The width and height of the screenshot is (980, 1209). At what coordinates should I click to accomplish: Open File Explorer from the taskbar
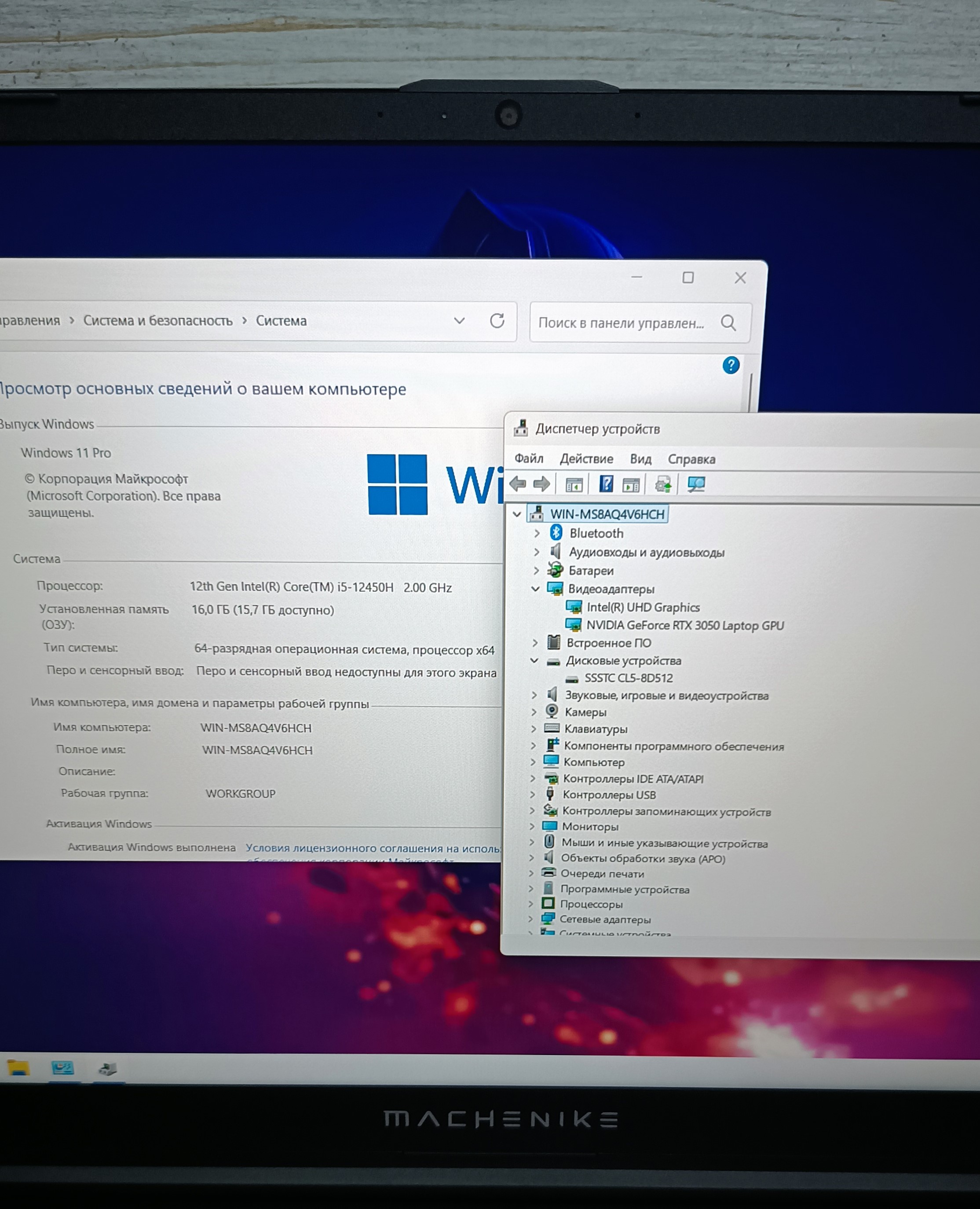18,1068
